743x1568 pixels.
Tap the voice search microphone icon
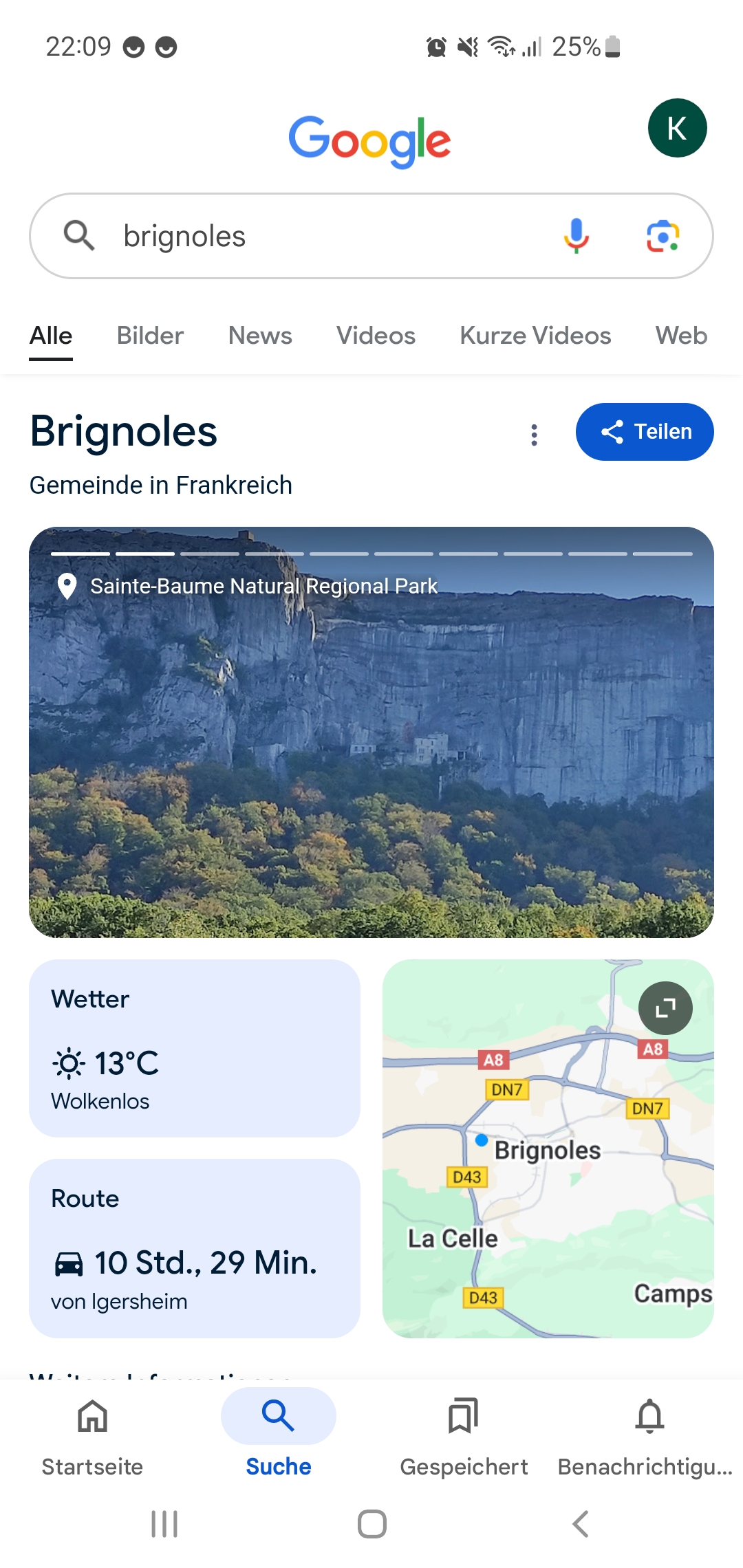coord(577,236)
